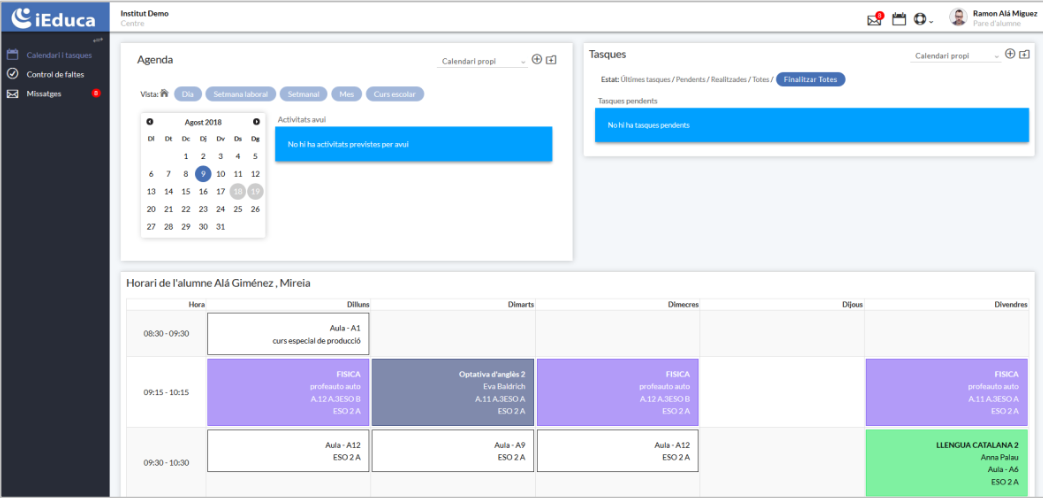Screen dimensions: 1043x498
Task: Go to next month in mini calendar
Action: click(256, 122)
